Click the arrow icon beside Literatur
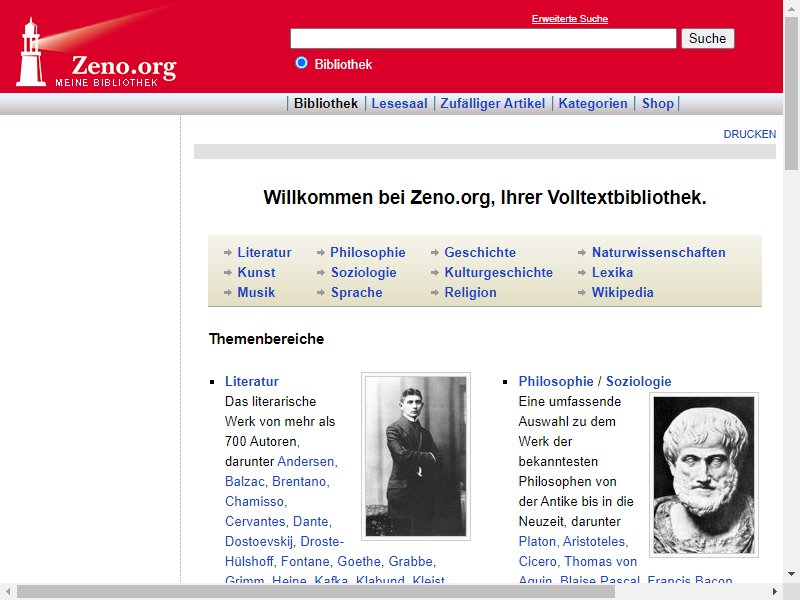The width and height of the screenshot is (800, 600). tap(228, 253)
